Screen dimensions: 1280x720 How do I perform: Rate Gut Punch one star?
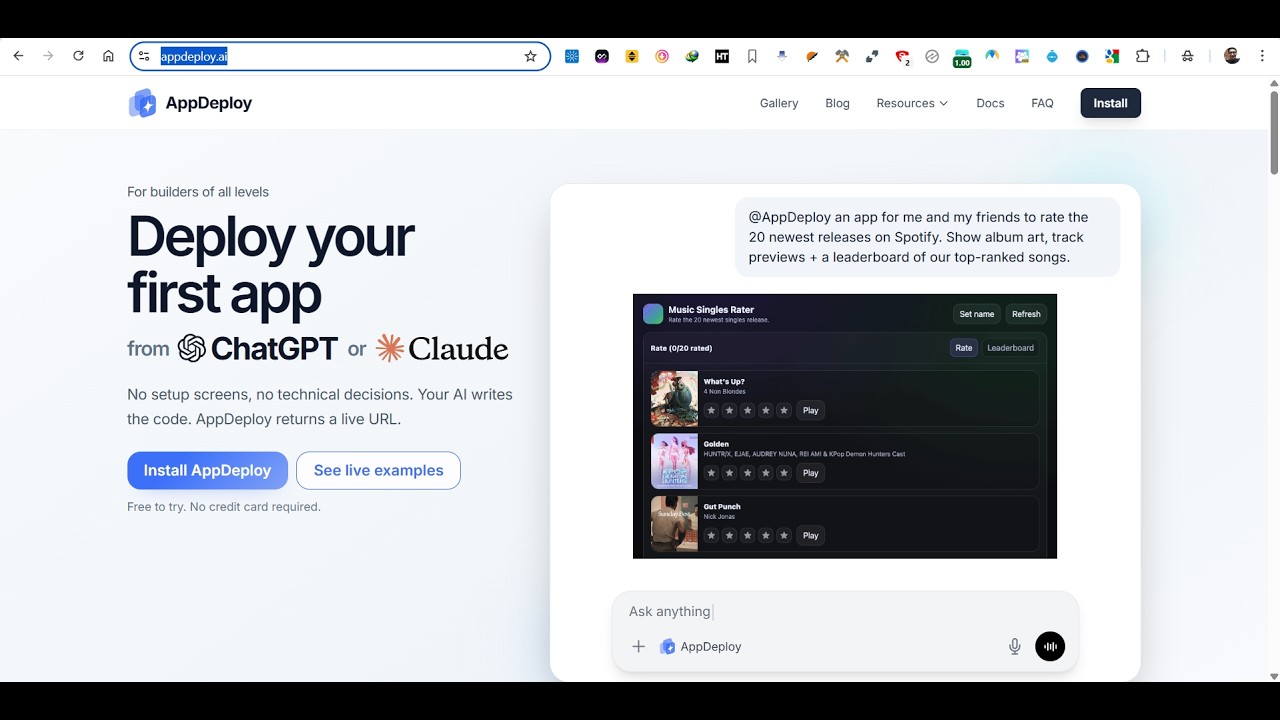pos(711,536)
